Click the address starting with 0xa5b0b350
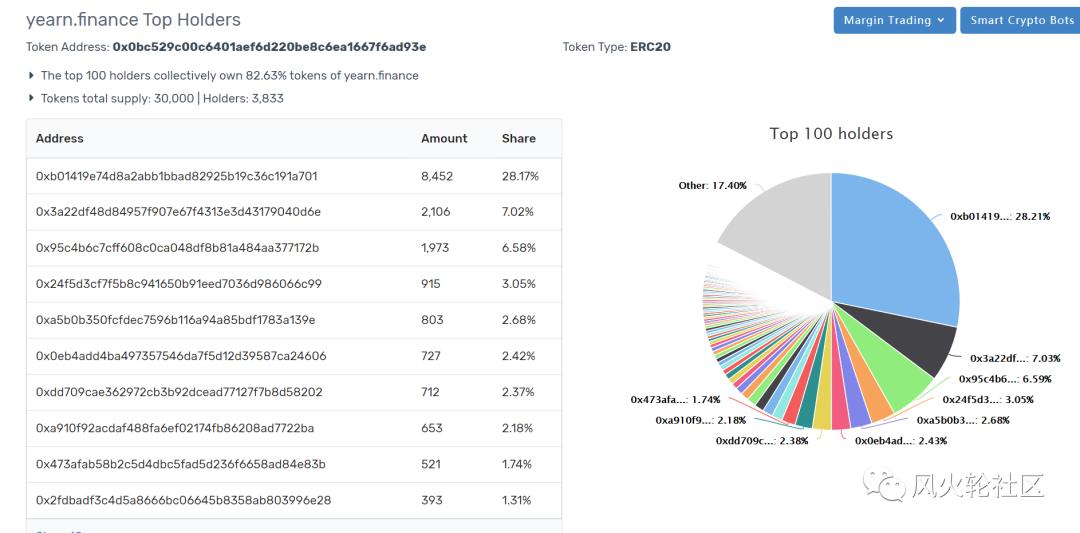Viewport: 1080px width, 533px height. click(175, 320)
